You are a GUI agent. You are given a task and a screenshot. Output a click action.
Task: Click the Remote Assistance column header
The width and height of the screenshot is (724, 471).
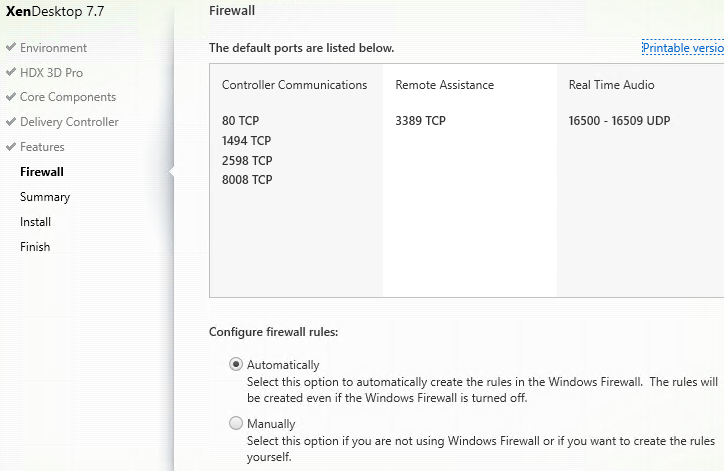pos(444,85)
